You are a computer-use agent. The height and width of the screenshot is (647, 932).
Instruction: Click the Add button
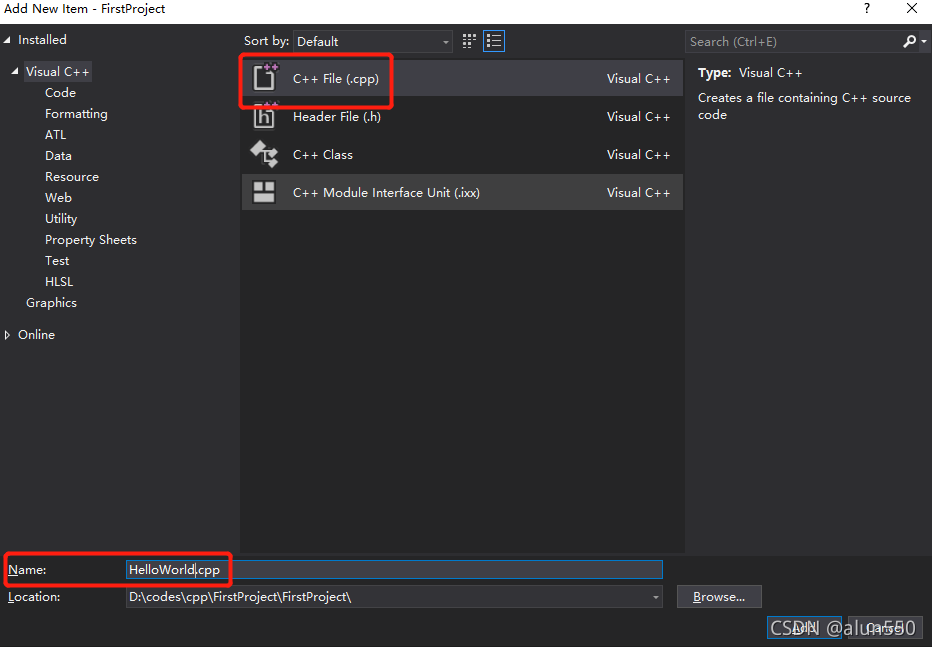tap(804, 628)
